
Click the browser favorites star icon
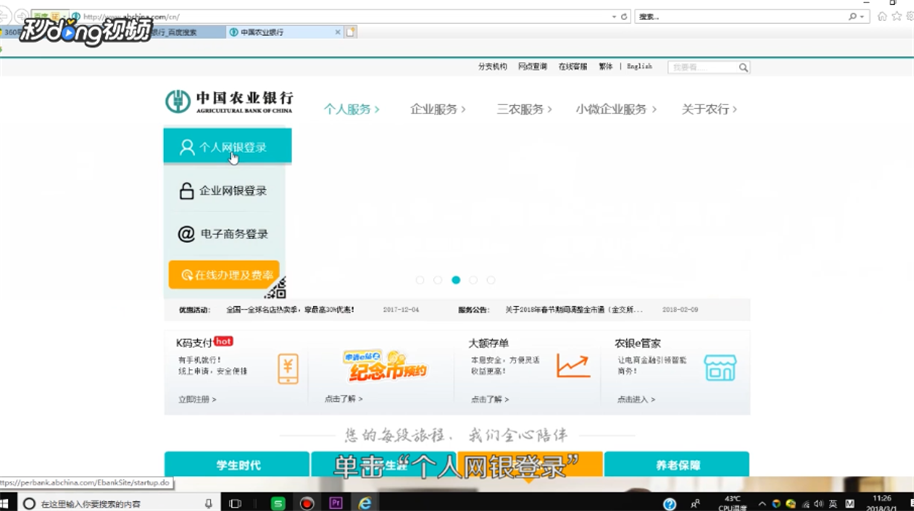tap(897, 16)
